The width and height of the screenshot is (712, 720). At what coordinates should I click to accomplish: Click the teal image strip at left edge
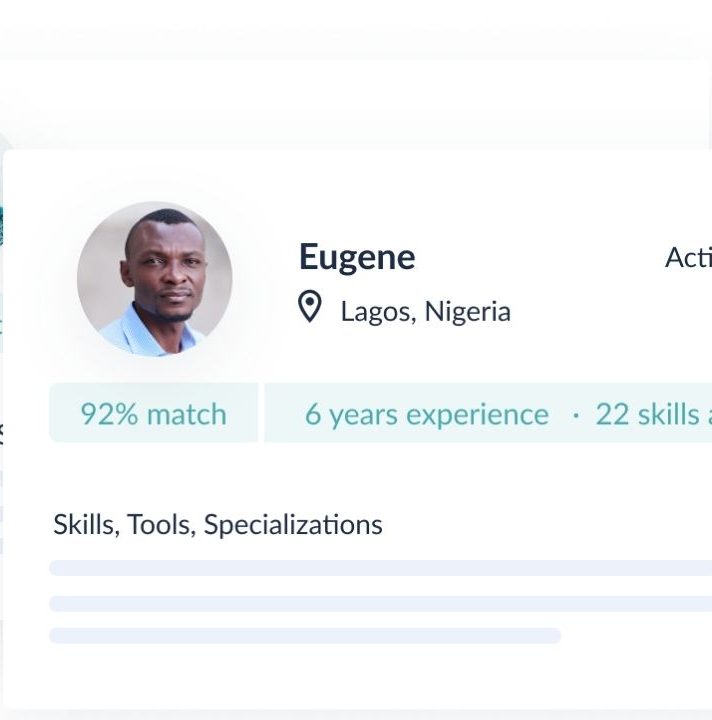click(x=1, y=226)
